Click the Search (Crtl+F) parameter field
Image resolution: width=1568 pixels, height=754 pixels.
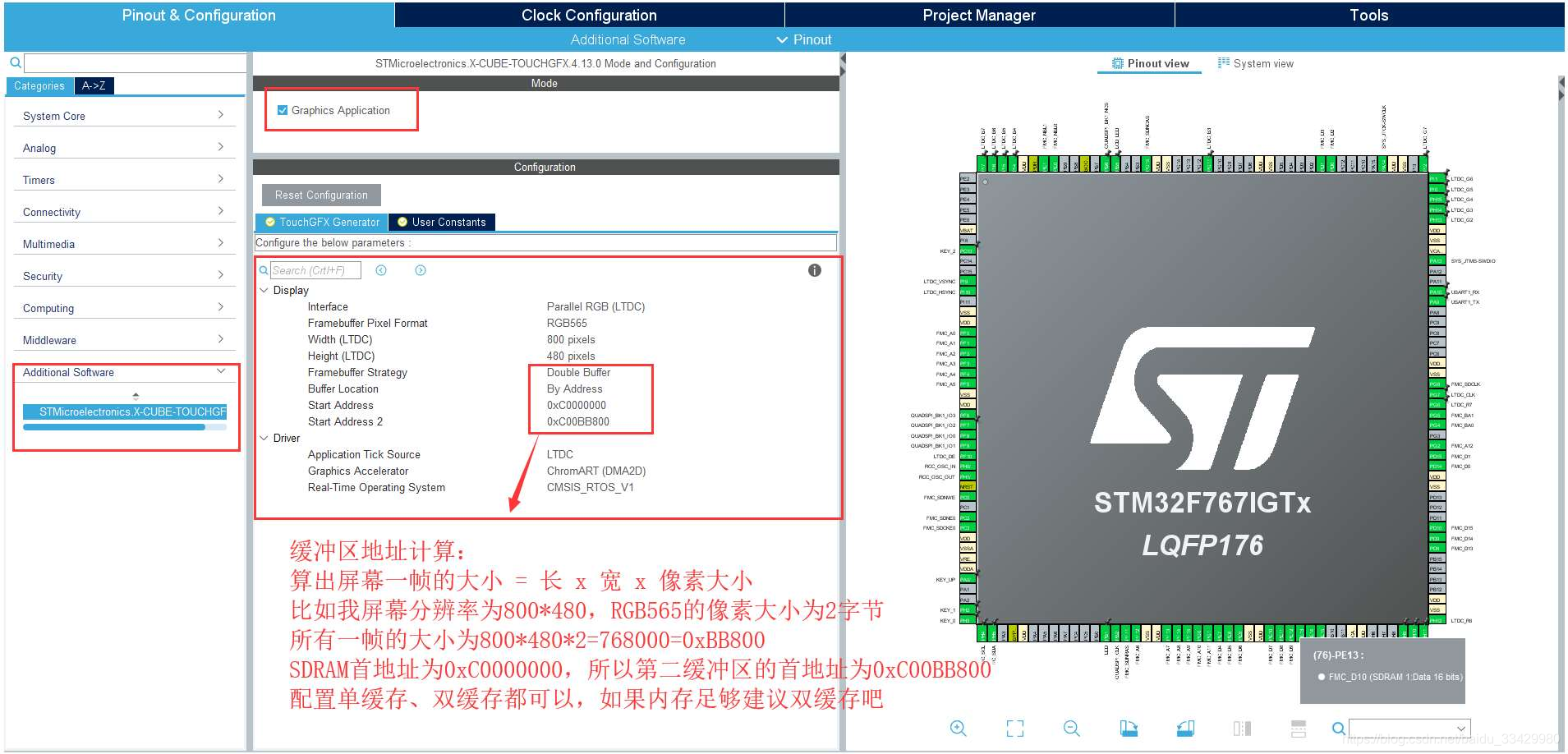pos(315,270)
